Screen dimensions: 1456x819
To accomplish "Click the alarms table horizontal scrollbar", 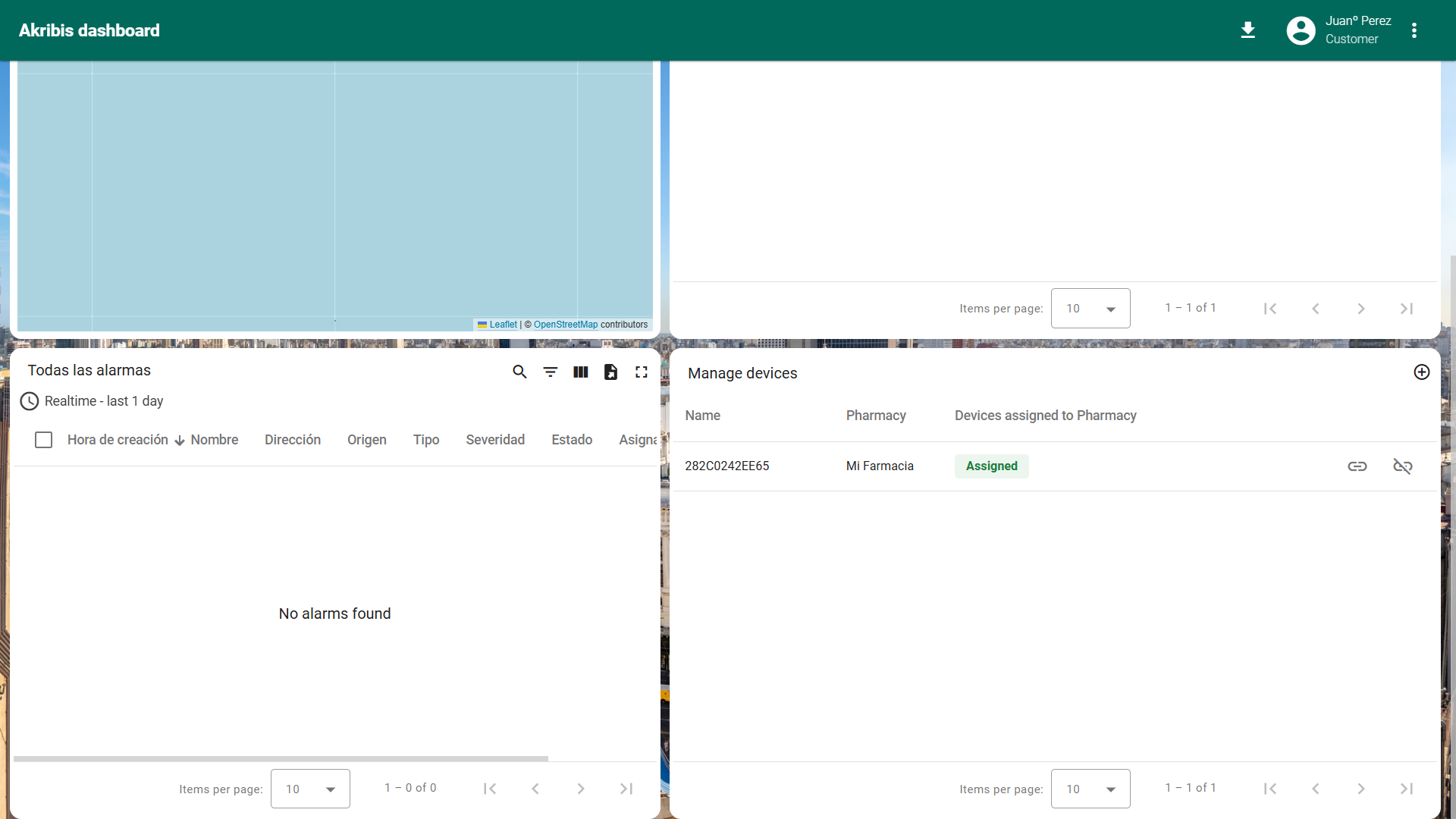I will [281, 758].
